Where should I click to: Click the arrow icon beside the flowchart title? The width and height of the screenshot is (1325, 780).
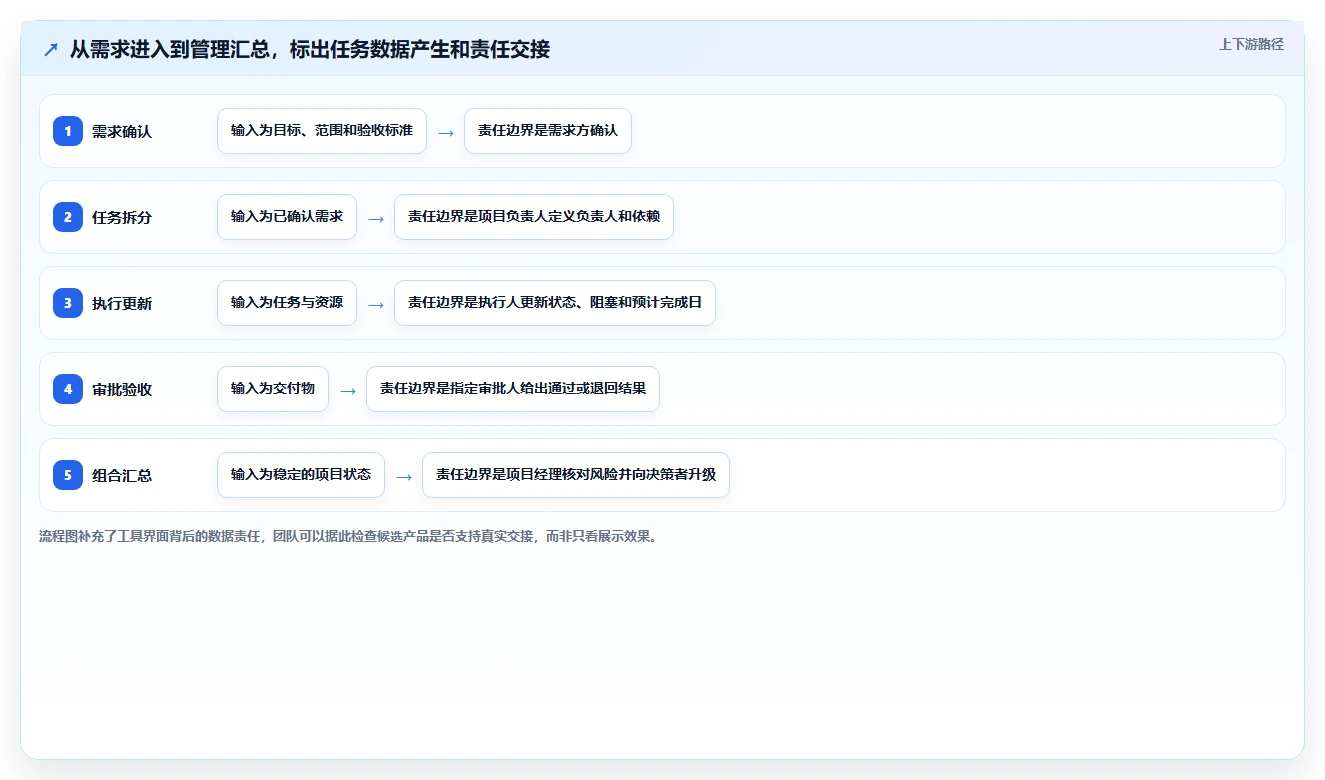click(x=51, y=49)
